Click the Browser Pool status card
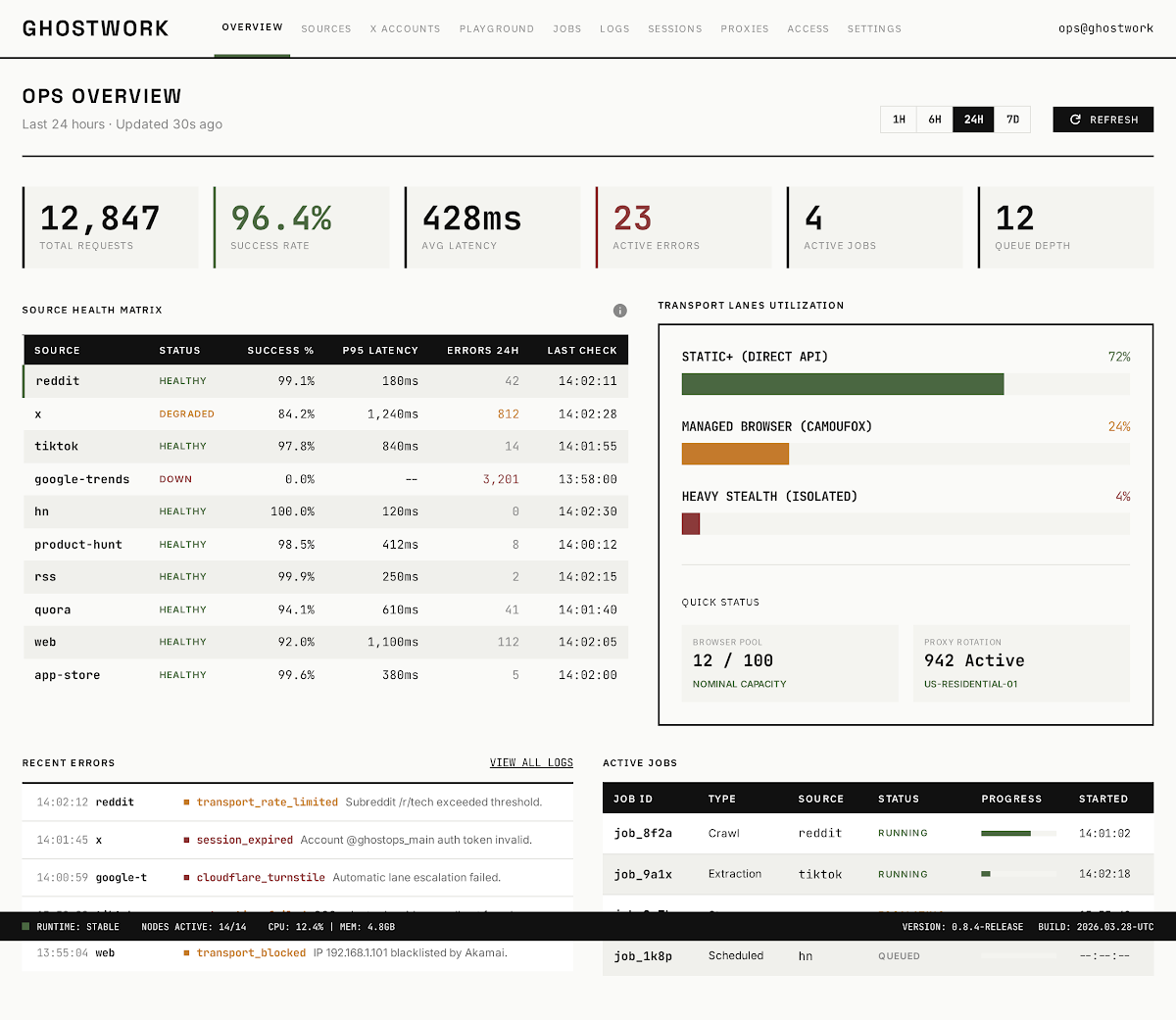1176x1020 pixels. (790, 663)
